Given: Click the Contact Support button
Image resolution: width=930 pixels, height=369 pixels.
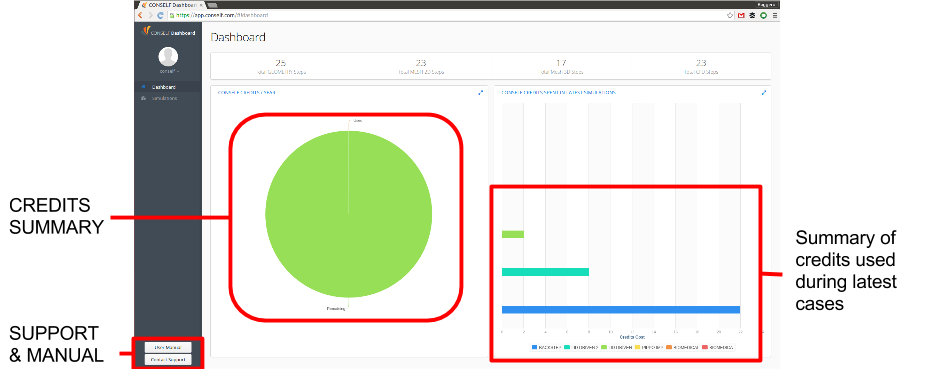Looking at the screenshot, I should [x=168, y=360].
